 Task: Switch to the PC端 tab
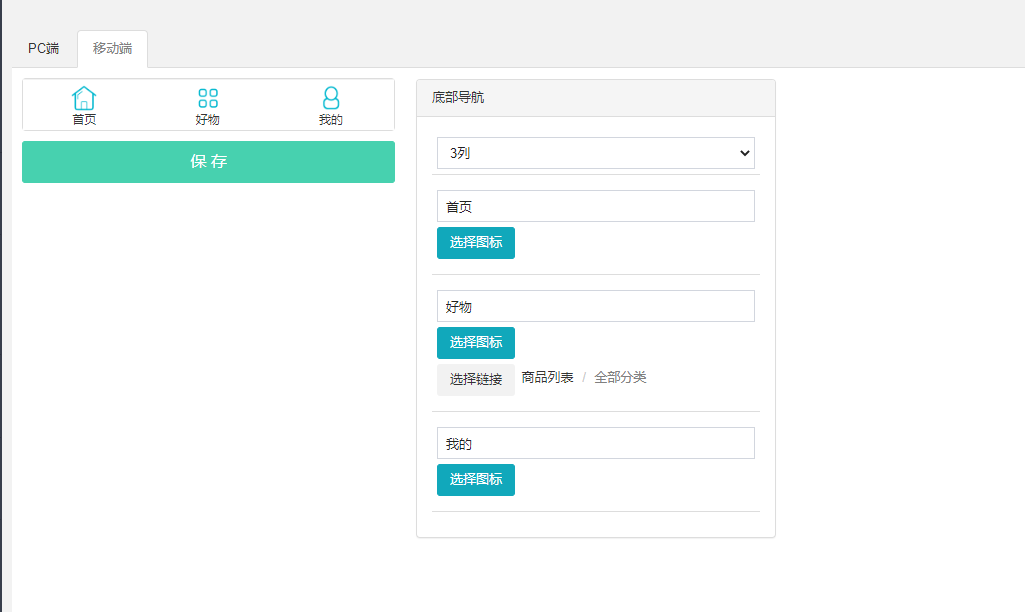[x=43, y=48]
